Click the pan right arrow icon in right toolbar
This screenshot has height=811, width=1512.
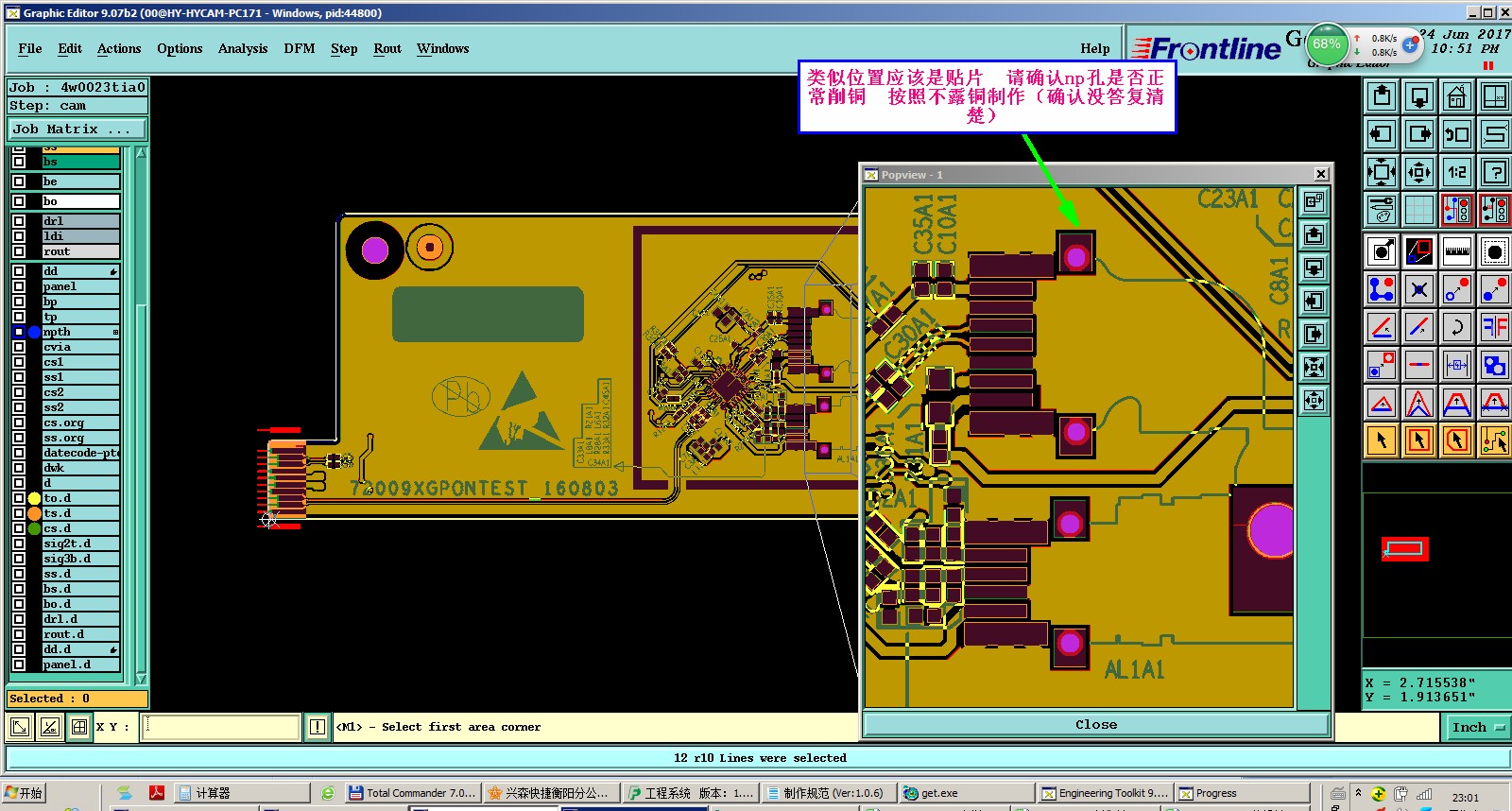pos(1419,134)
